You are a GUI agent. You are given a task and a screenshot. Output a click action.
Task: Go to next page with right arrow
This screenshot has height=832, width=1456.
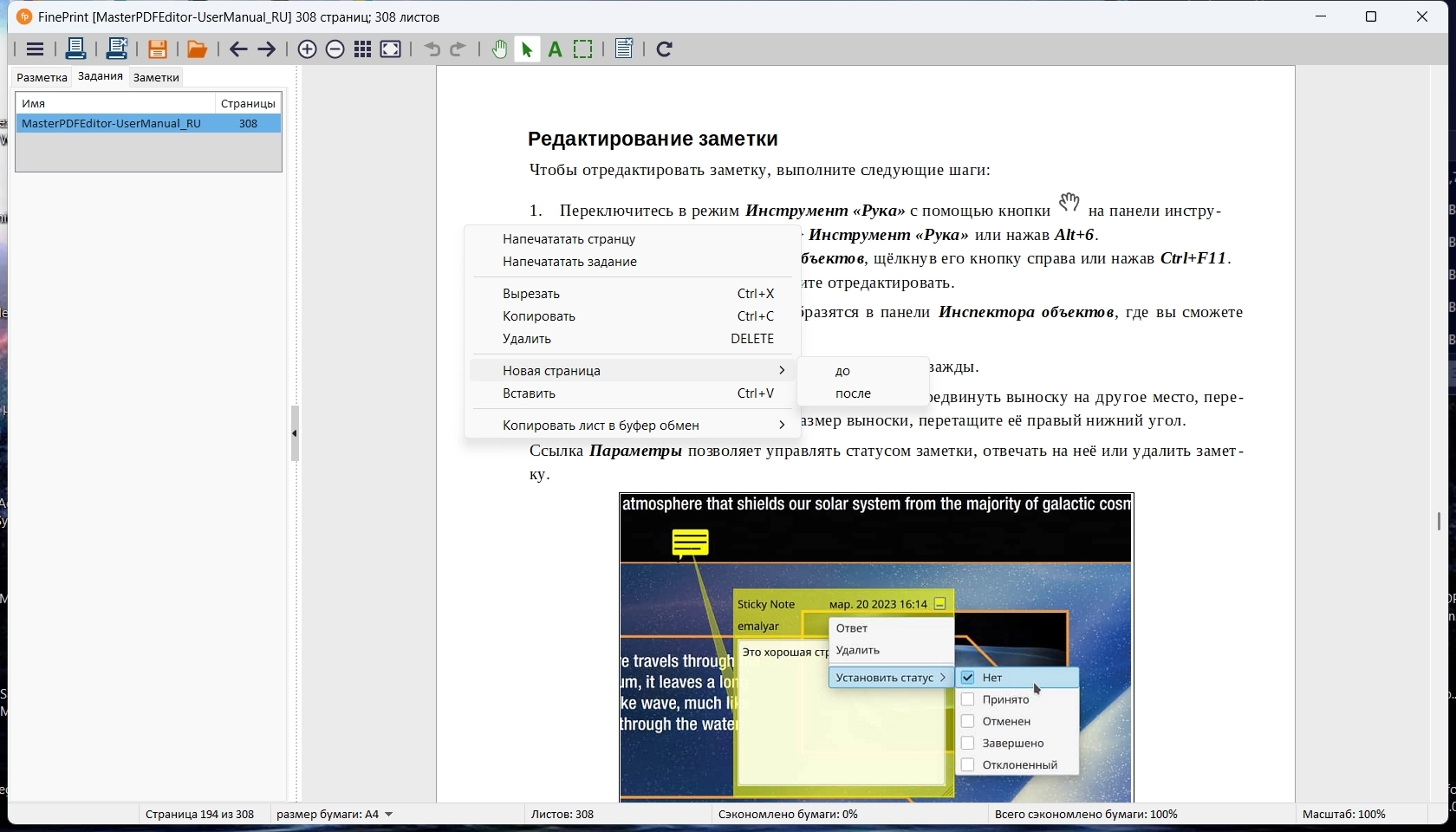click(267, 50)
